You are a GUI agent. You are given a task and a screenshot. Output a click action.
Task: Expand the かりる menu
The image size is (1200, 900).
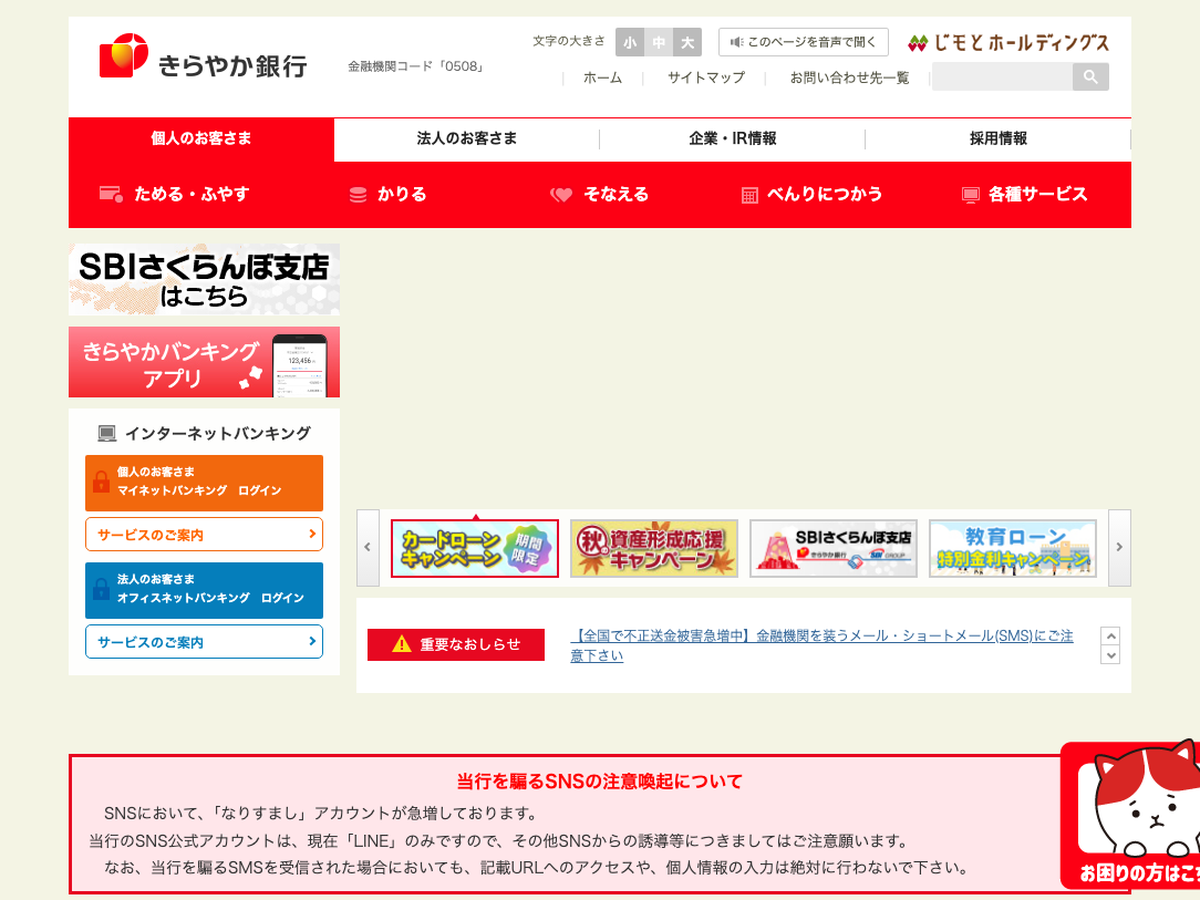tap(388, 195)
